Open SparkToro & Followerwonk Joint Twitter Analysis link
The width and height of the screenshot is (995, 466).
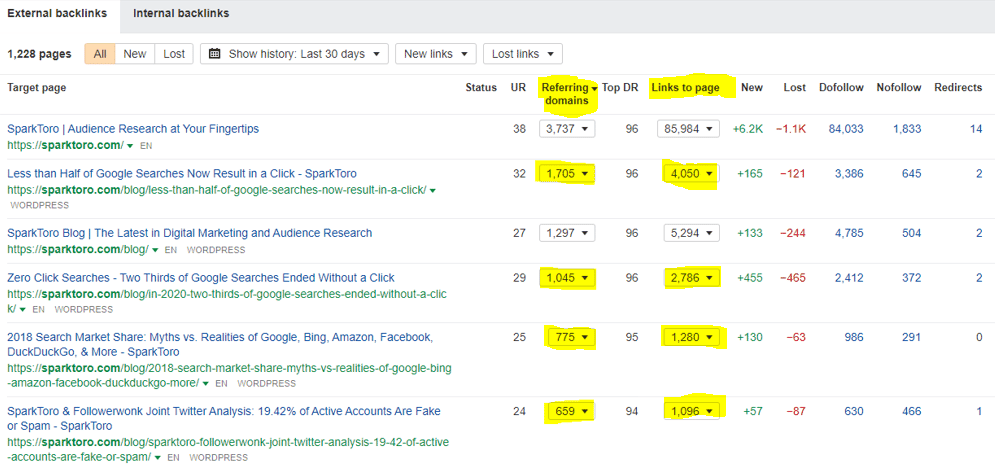[x=224, y=418]
